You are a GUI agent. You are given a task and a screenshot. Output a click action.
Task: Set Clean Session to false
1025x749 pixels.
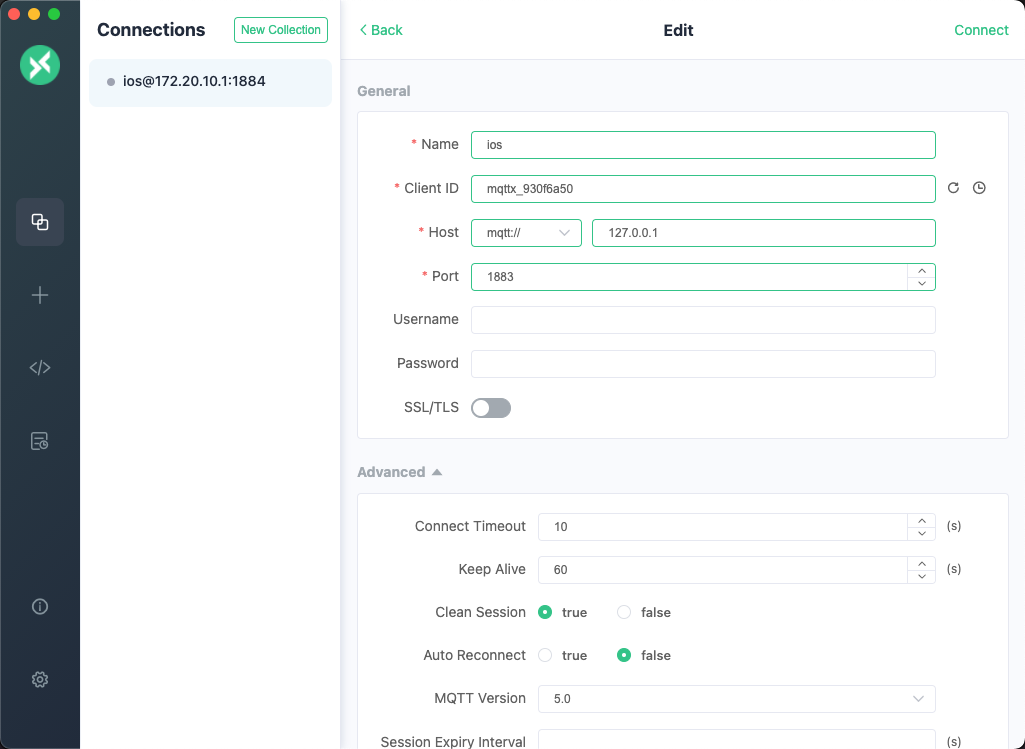click(624, 612)
